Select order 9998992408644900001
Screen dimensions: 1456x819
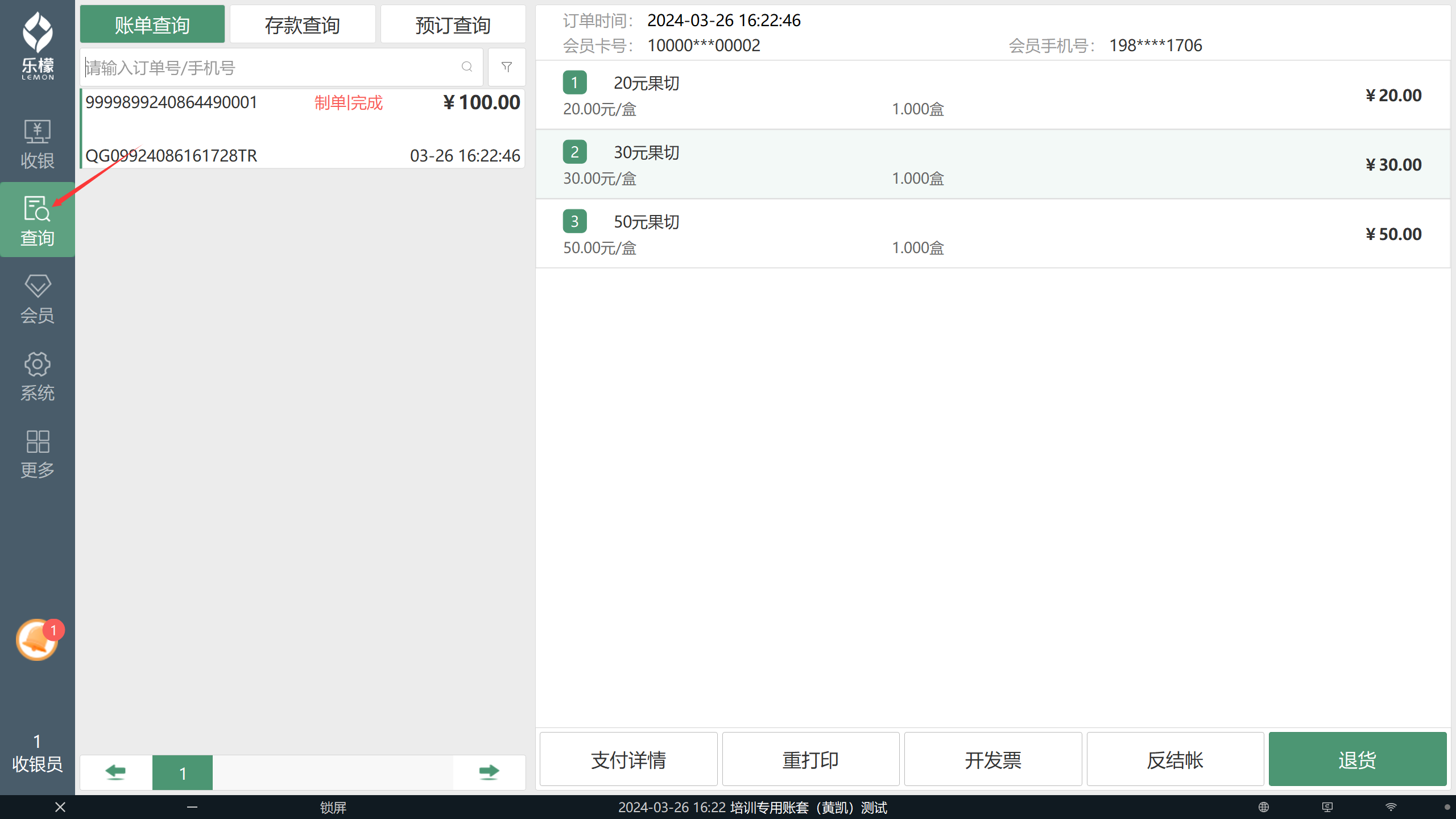[x=171, y=102]
